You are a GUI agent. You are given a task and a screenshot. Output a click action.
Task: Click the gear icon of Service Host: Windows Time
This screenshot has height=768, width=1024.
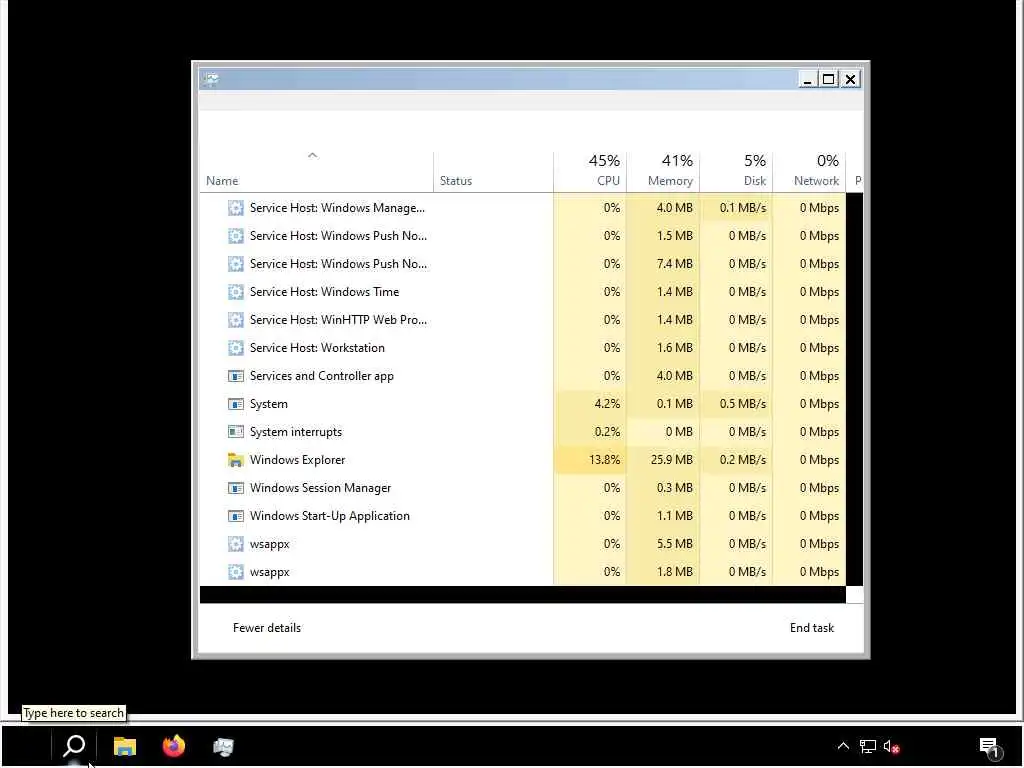coord(236,292)
